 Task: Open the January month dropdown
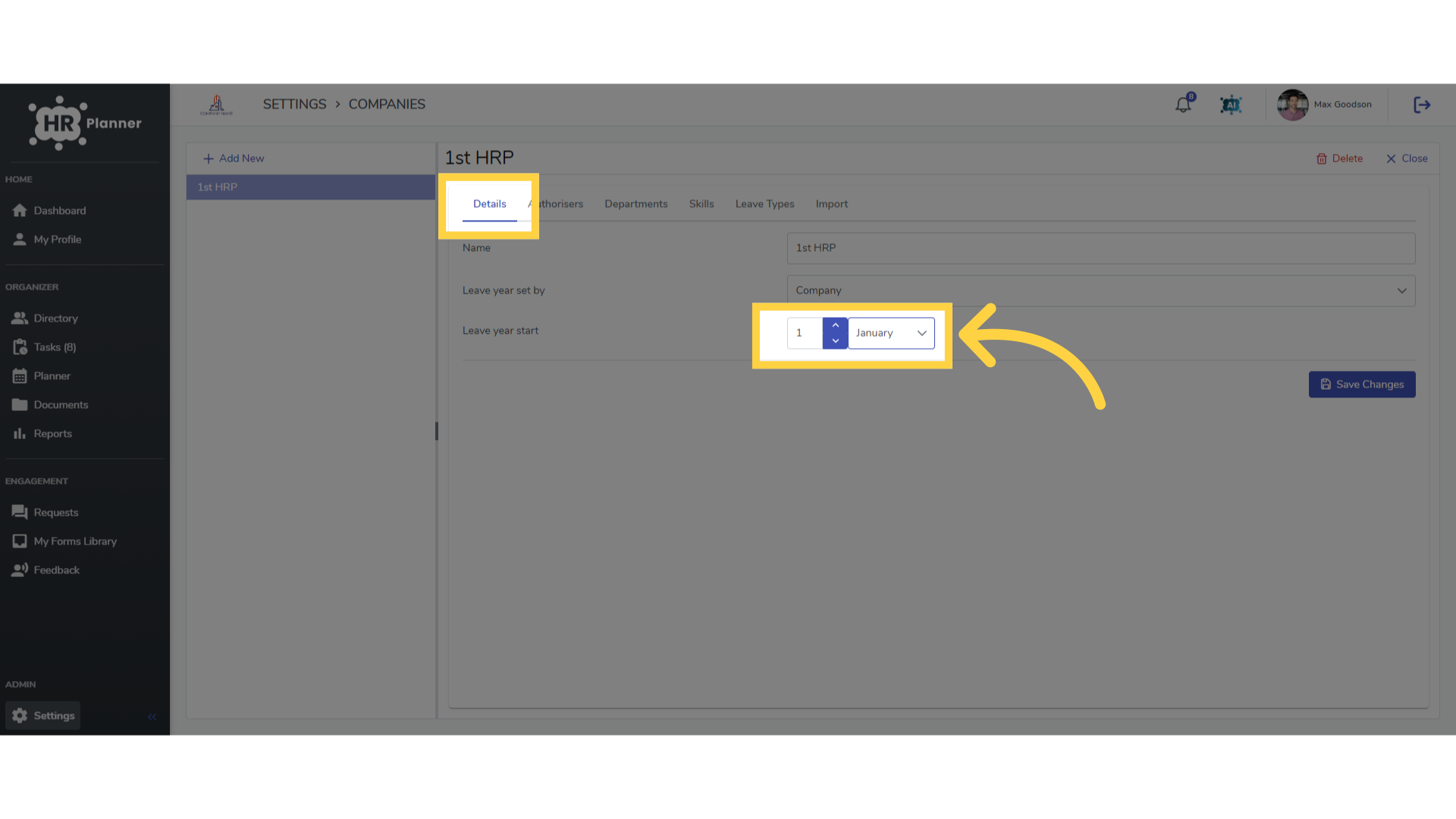pyautogui.click(x=891, y=333)
